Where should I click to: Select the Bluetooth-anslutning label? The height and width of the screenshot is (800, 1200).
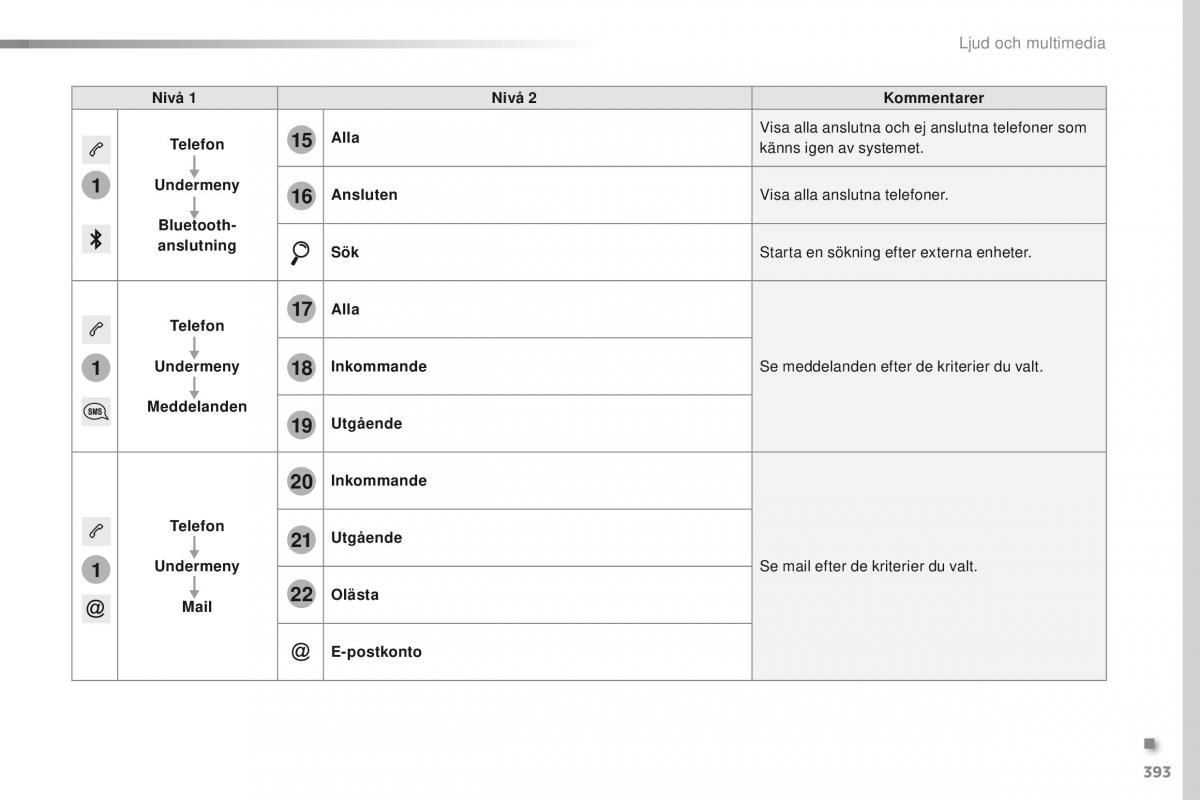click(197, 236)
